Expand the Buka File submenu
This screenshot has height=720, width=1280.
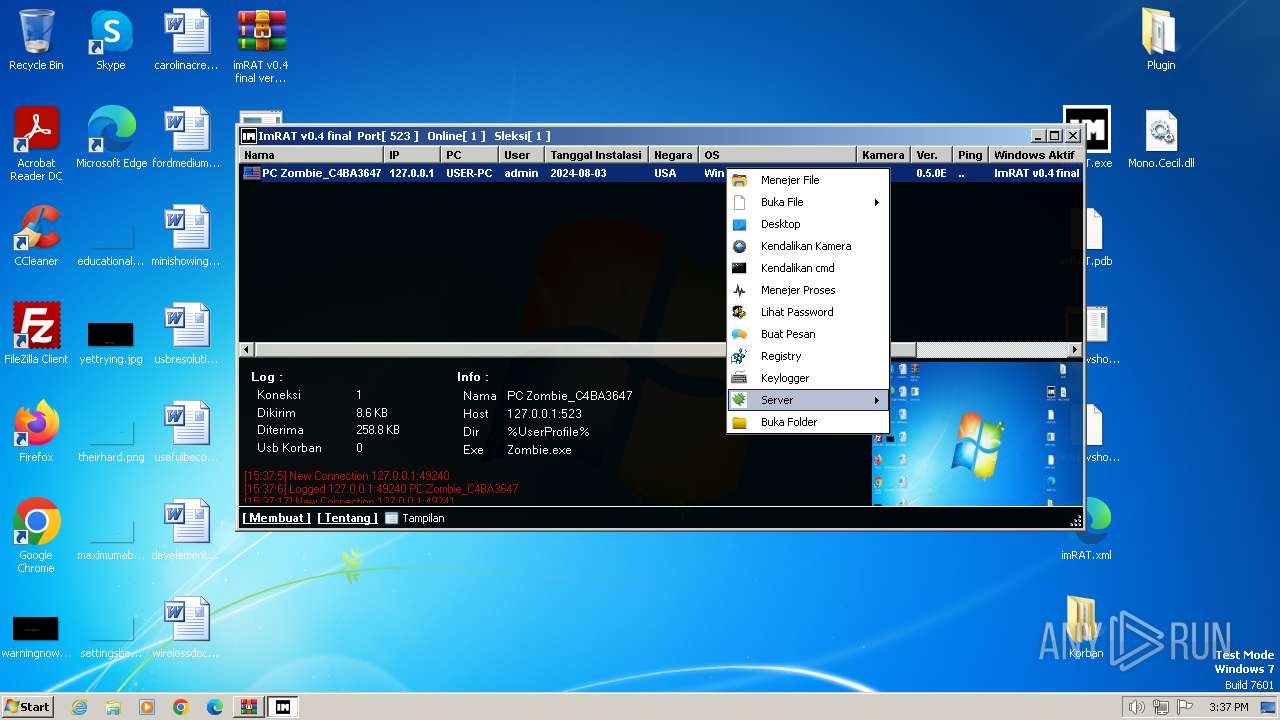(808, 202)
